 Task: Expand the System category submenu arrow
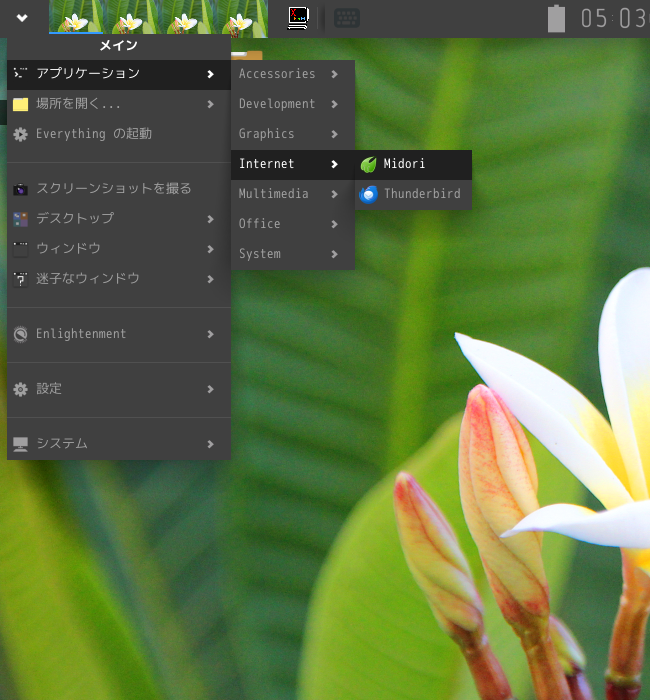tap(334, 254)
